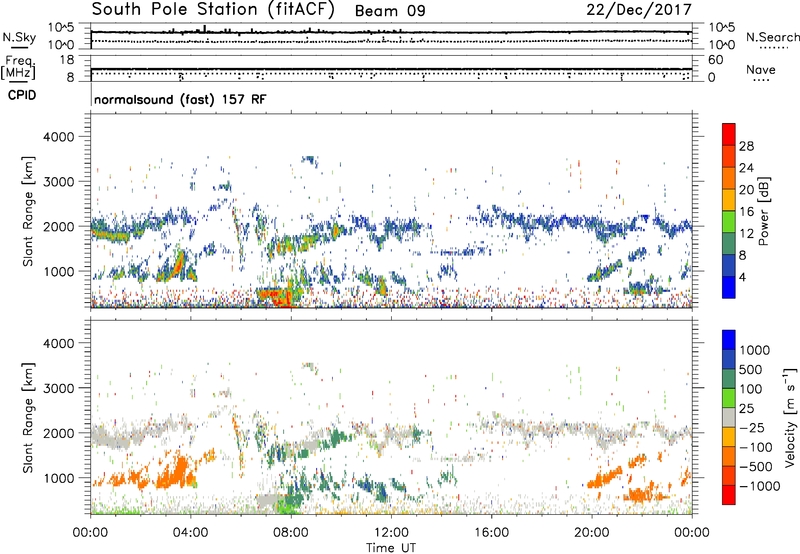Screen dimensions: 800x554
Task: Click the '4000' tick on Power panel
Action: tap(58, 137)
